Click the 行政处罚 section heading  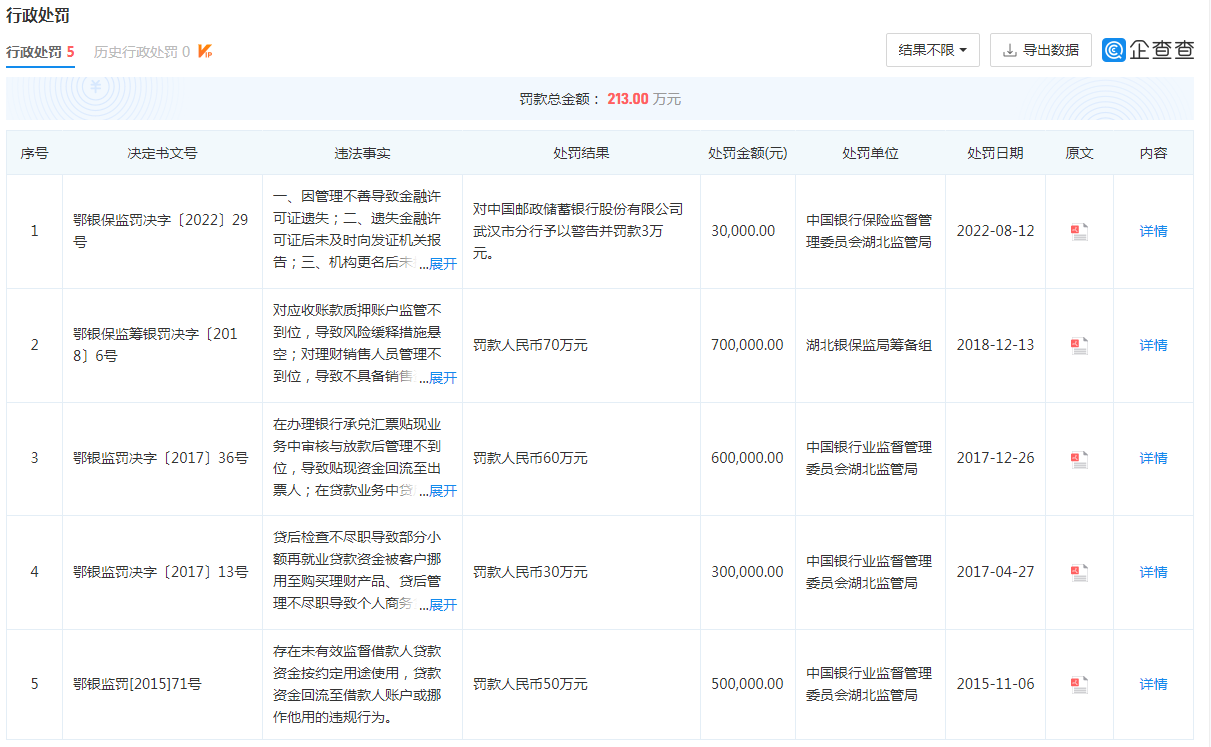pos(38,16)
